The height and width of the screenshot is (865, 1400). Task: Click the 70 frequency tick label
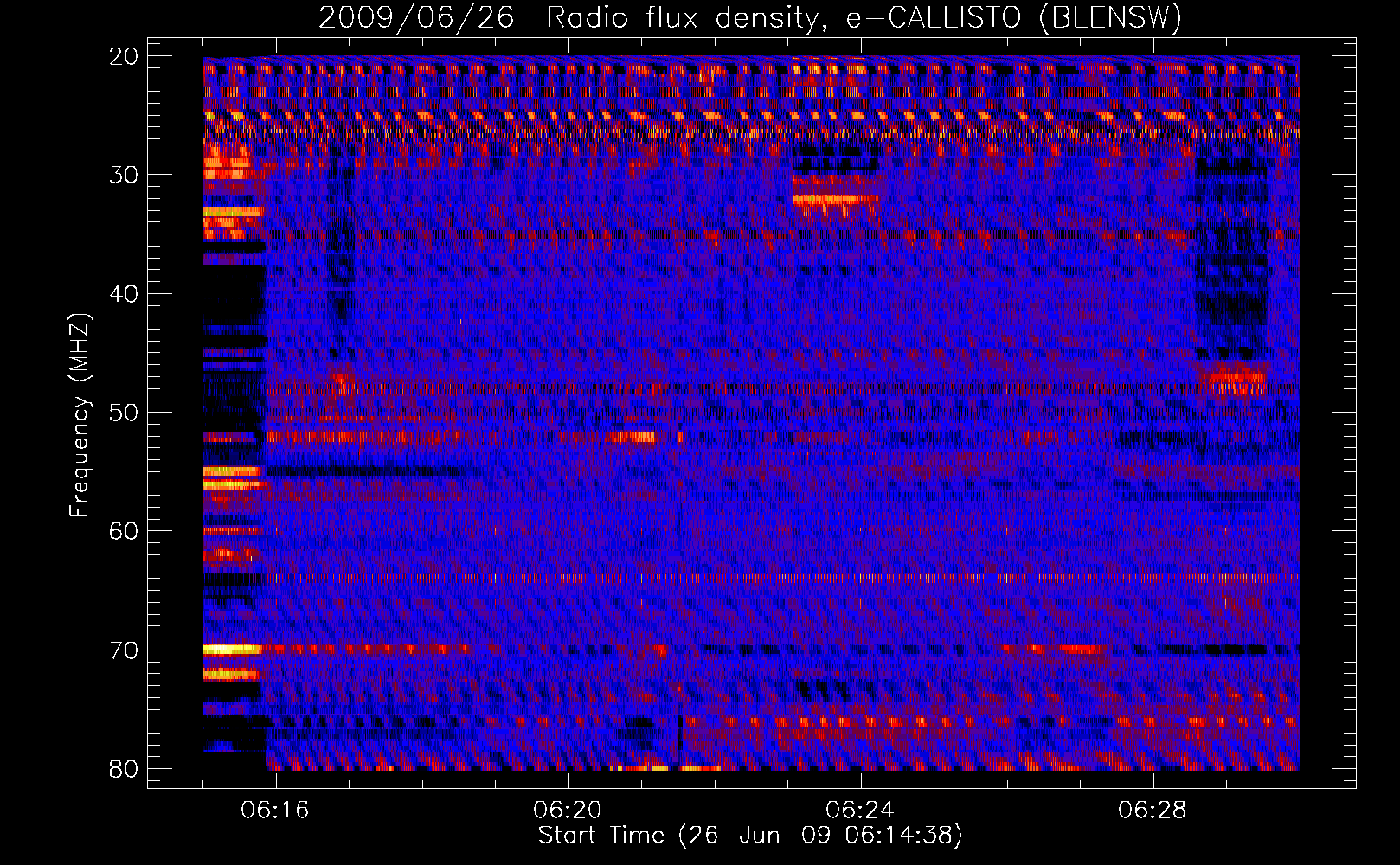(x=125, y=650)
